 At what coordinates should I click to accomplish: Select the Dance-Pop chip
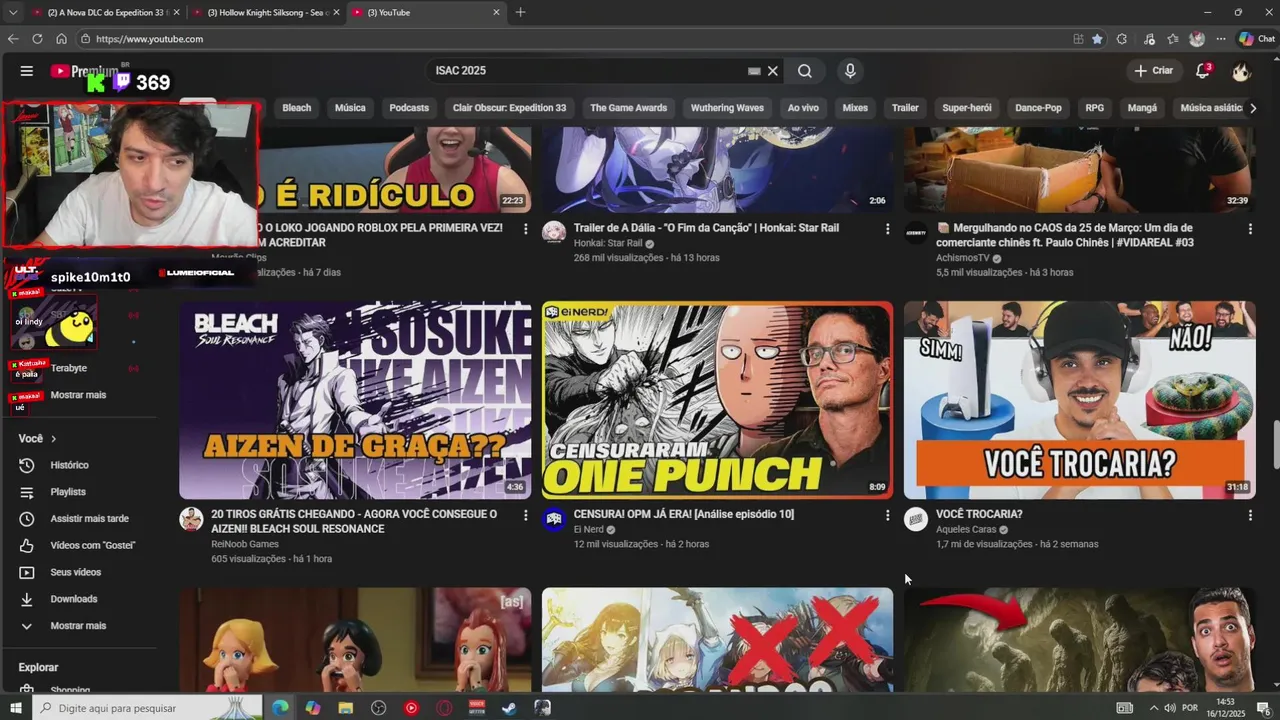(x=1038, y=108)
